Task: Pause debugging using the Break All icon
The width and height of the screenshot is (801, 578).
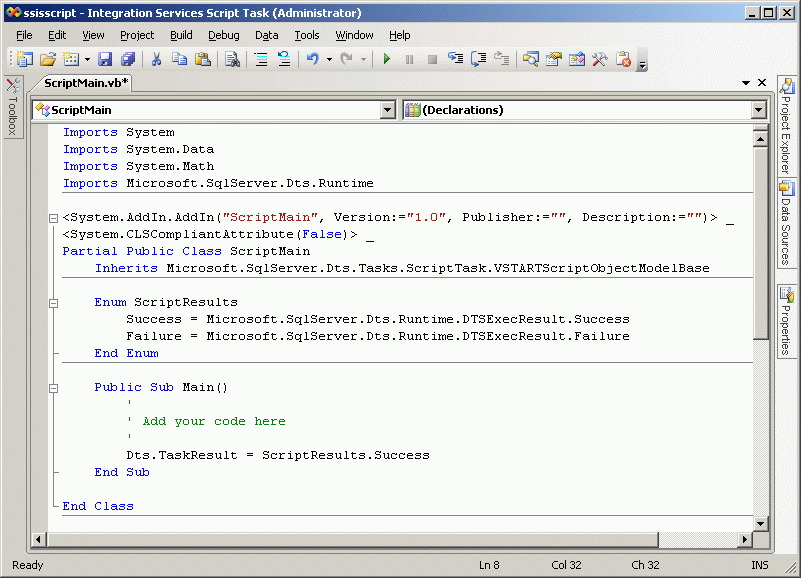Action: click(411, 59)
